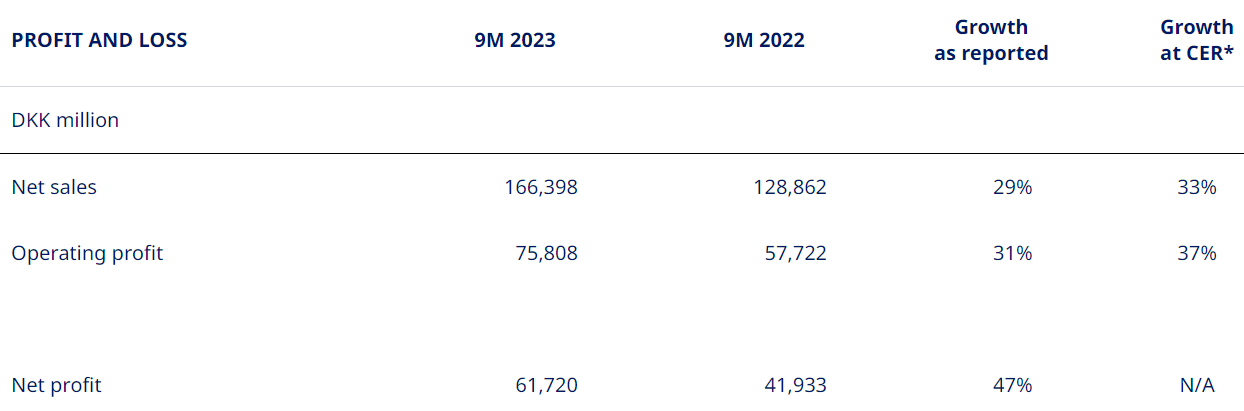Click the 29% reported growth cell

[1013, 187]
